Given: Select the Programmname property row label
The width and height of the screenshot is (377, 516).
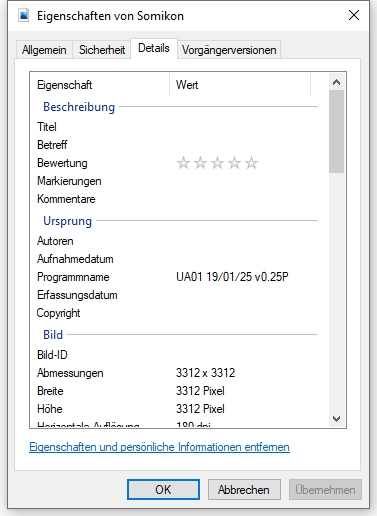Looking at the screenshot, I should [73, 277].
